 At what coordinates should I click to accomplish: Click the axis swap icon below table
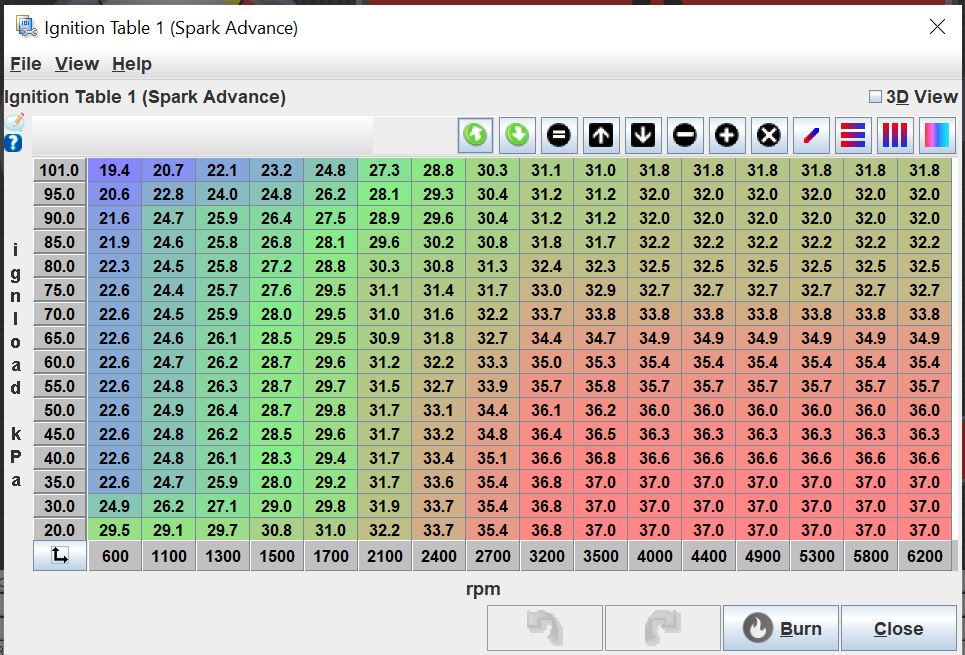tap(59, 556)
